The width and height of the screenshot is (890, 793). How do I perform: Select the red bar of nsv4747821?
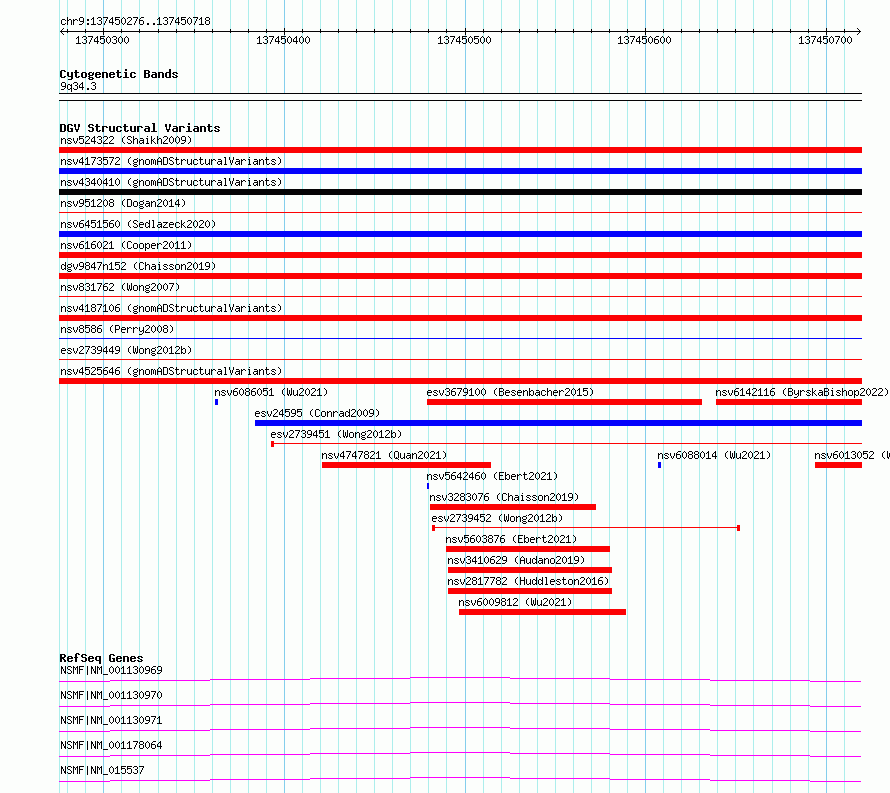pyautogui.click(x=406, y=465)
